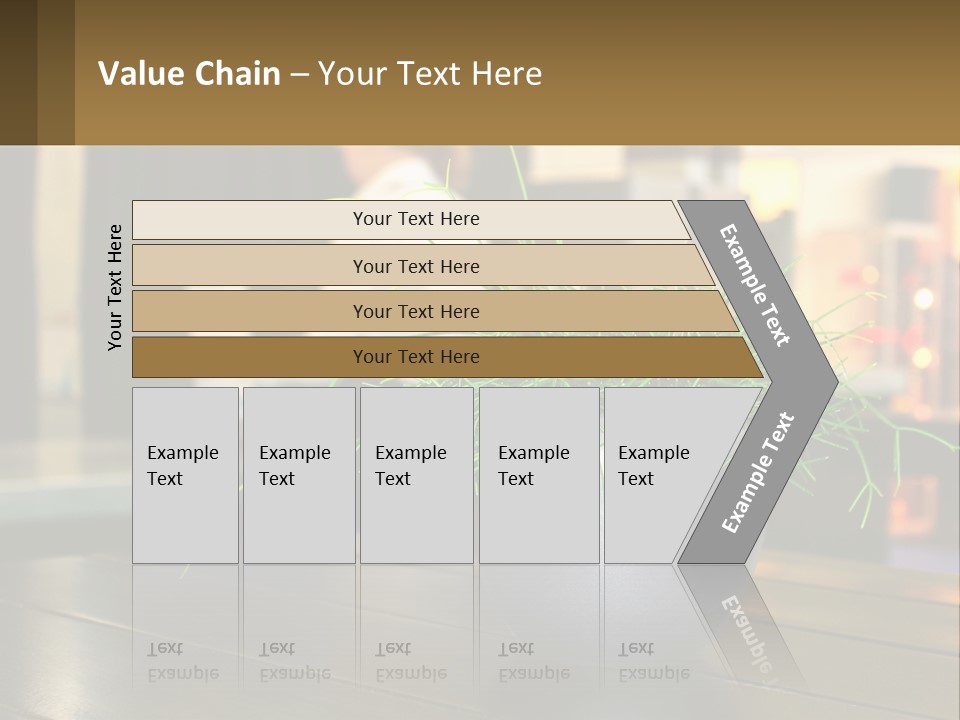Click the darkest brown stripe in header corner

pyautogui.click(x=18, y=72)
